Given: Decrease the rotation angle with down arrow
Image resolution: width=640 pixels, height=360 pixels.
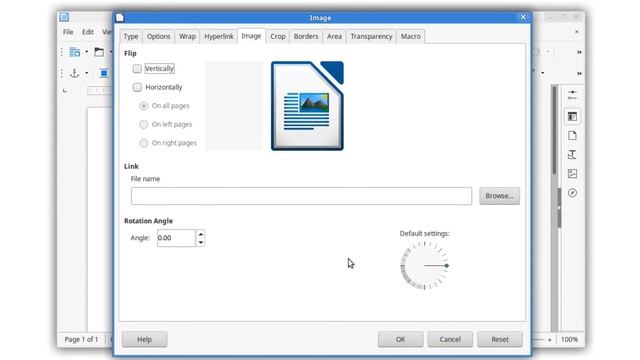Looking at the screenshot, I should coord(200,242).
